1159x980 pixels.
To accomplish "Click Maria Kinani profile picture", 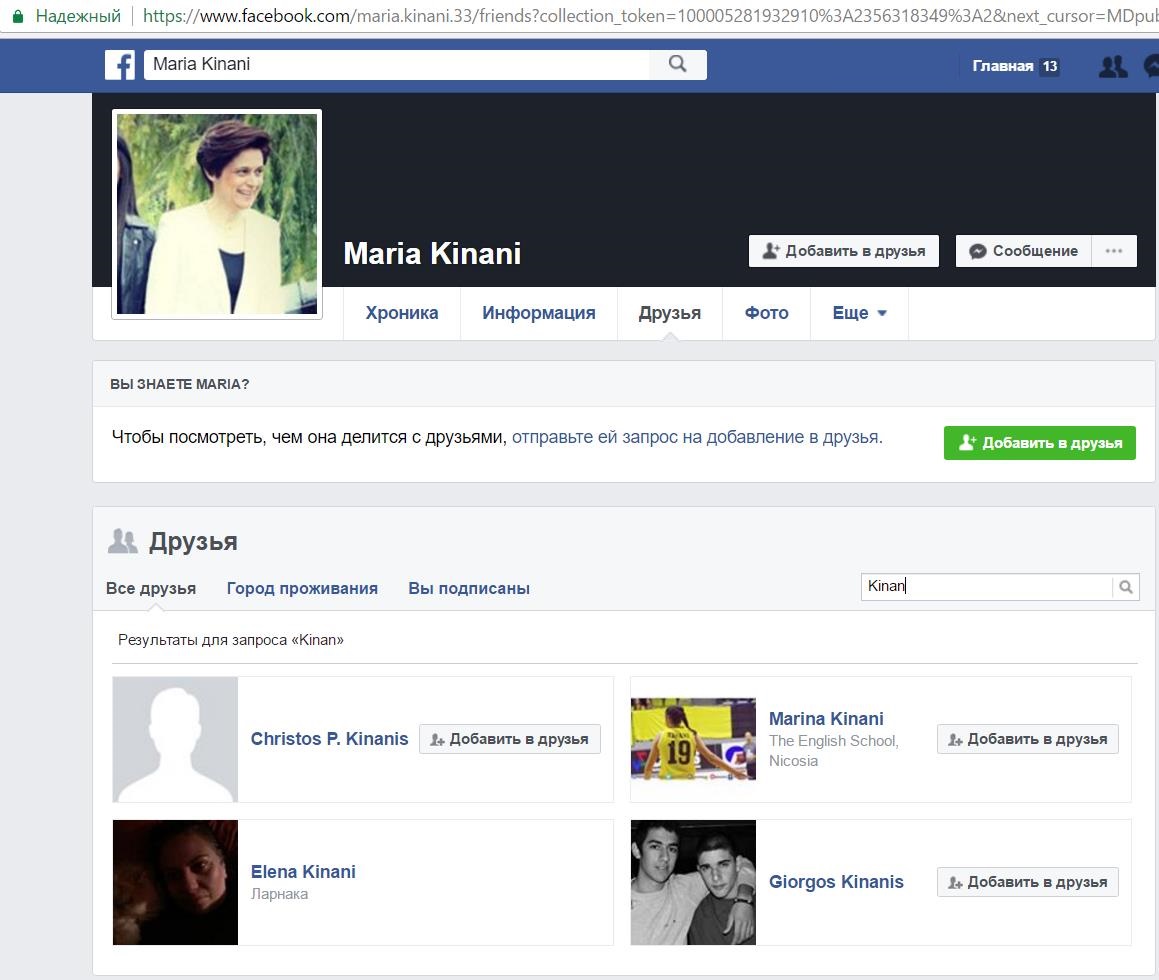I will [x=217, y=214].
